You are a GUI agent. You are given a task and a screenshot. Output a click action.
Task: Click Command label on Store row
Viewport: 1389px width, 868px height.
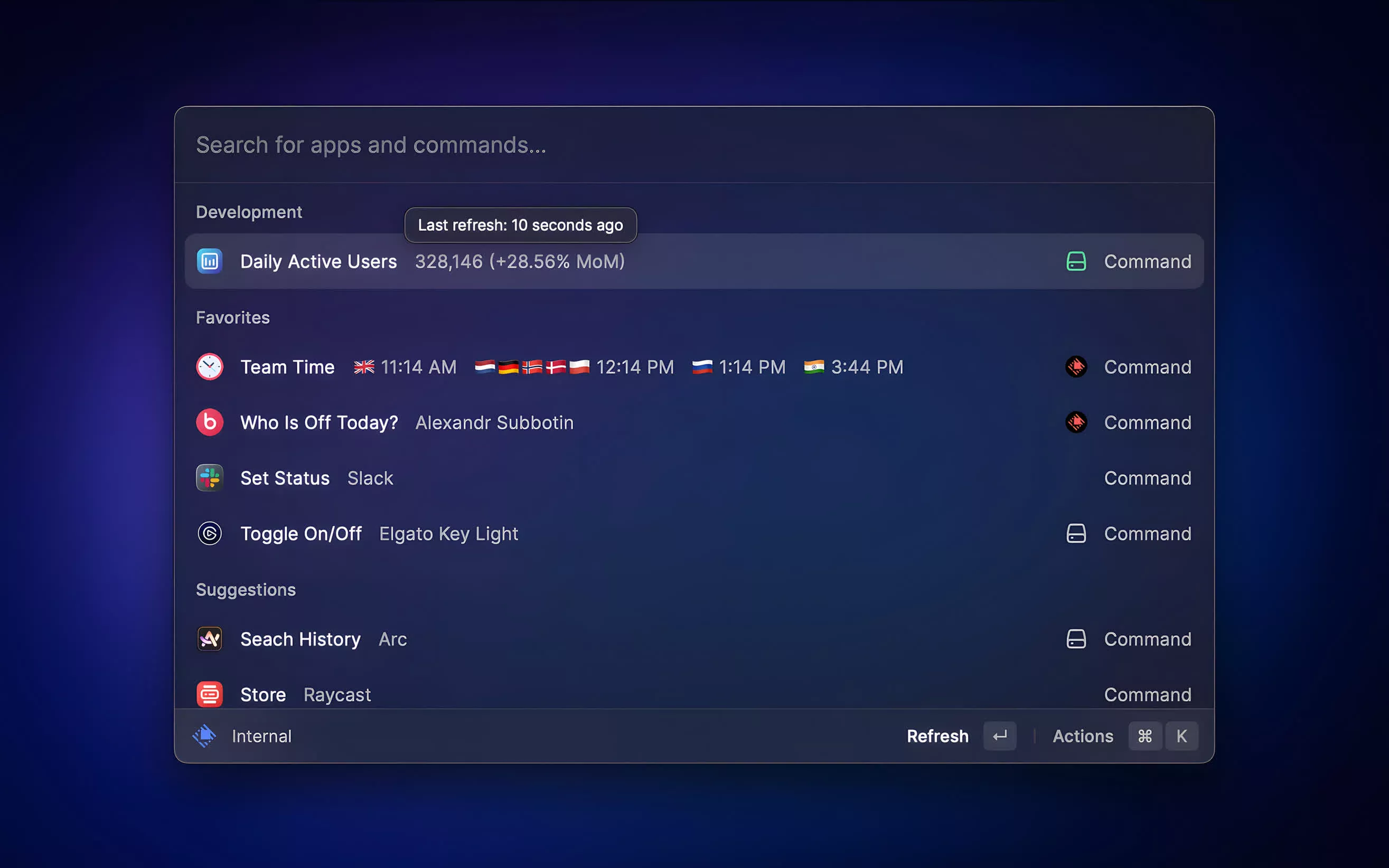(x=1147, y=695)
